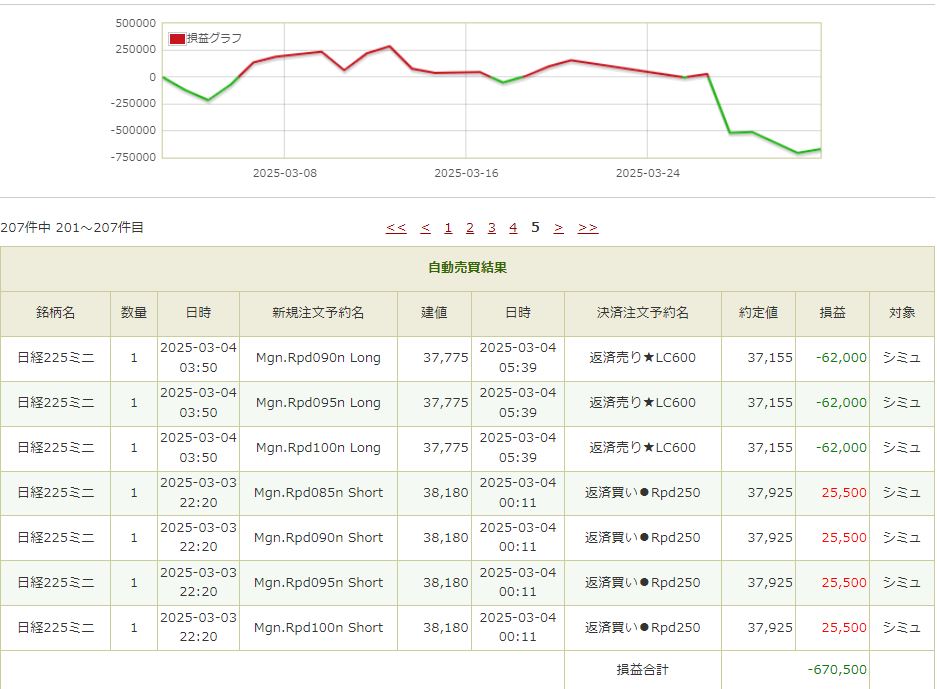Open results page 1
This screenshot has height=689, width=937.
448,228
